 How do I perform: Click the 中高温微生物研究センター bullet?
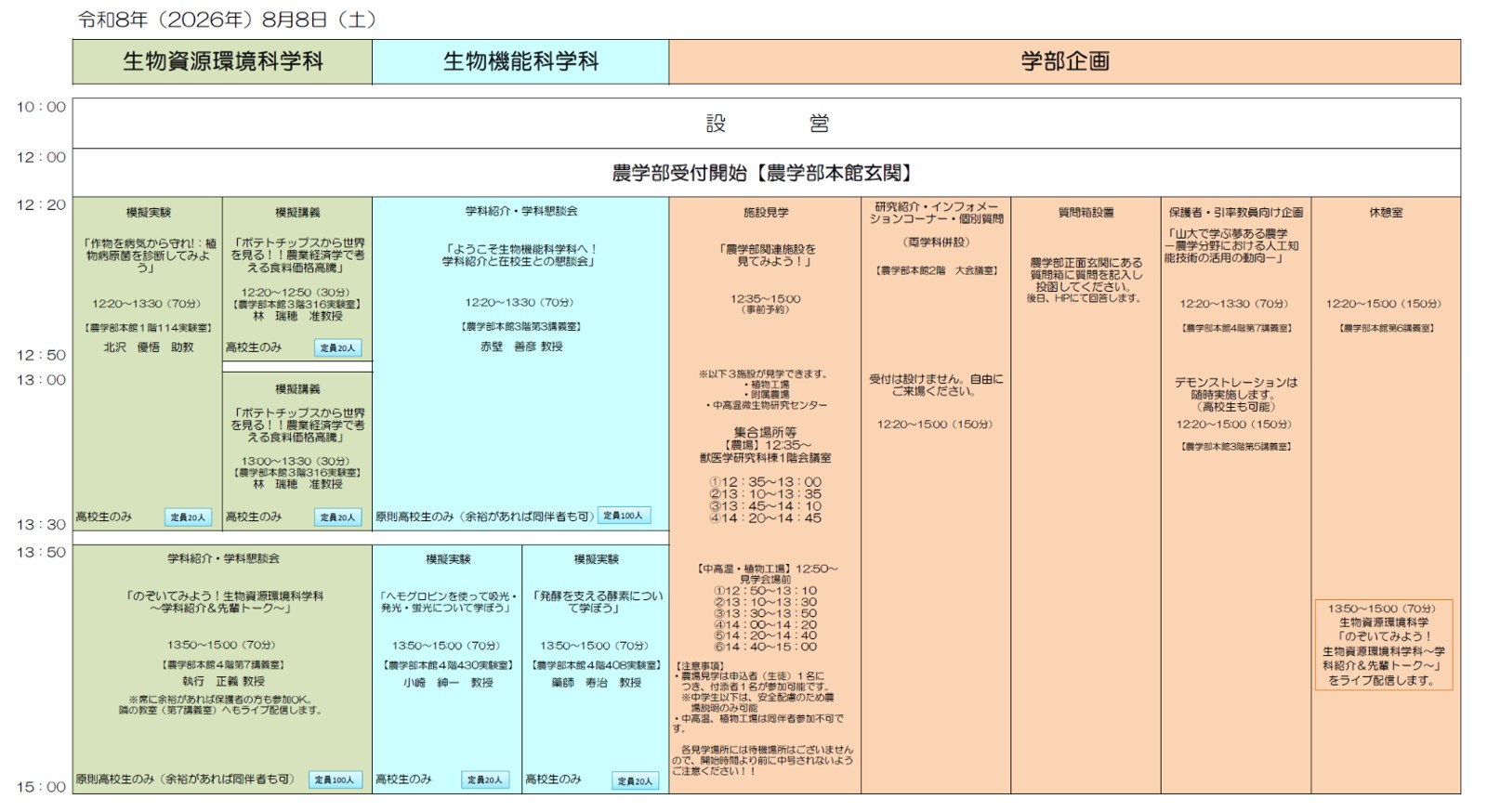pos(766,405)
